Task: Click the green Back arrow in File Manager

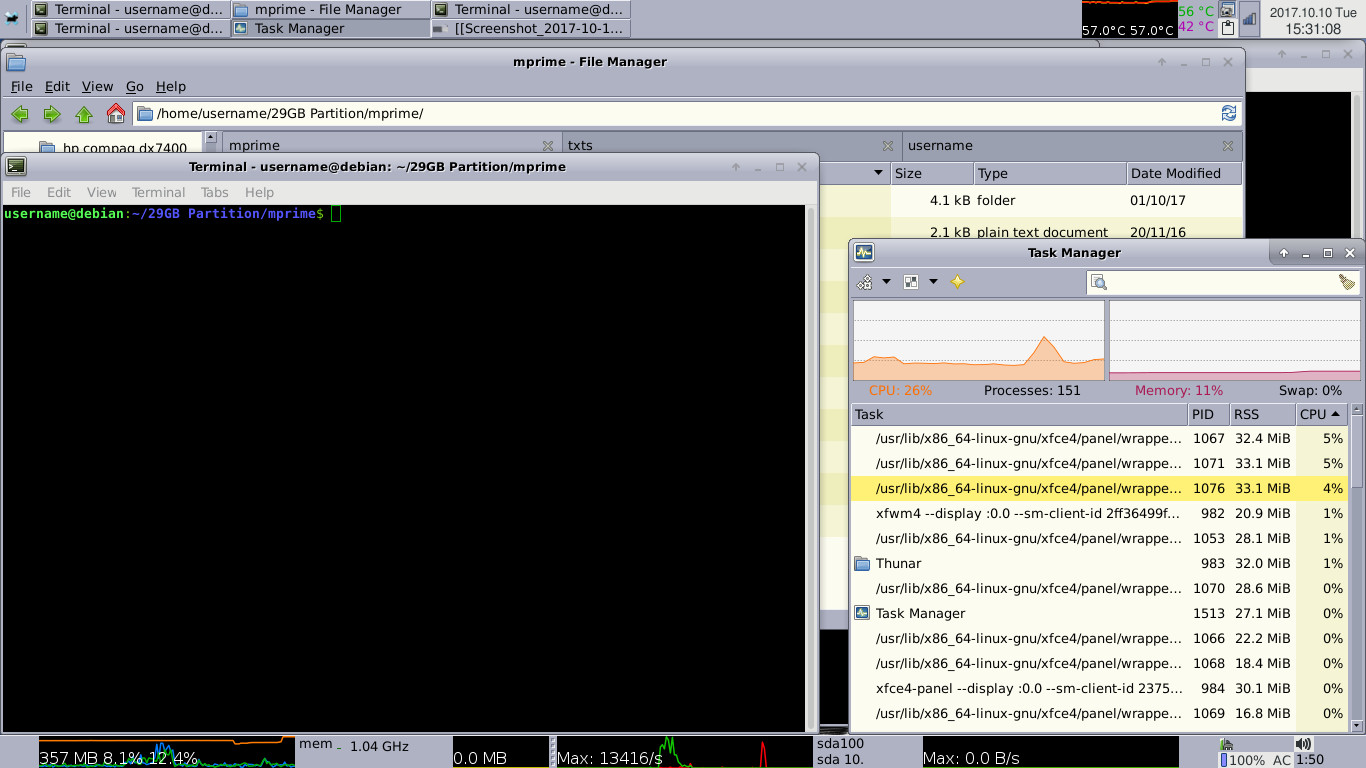Action: pyautogui.click(x=19, y=114)
